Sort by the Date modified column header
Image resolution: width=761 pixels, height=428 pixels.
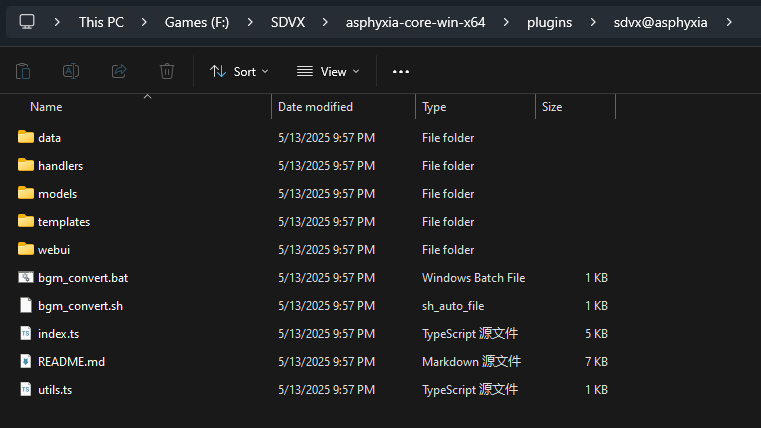click(x=315, y=106)
